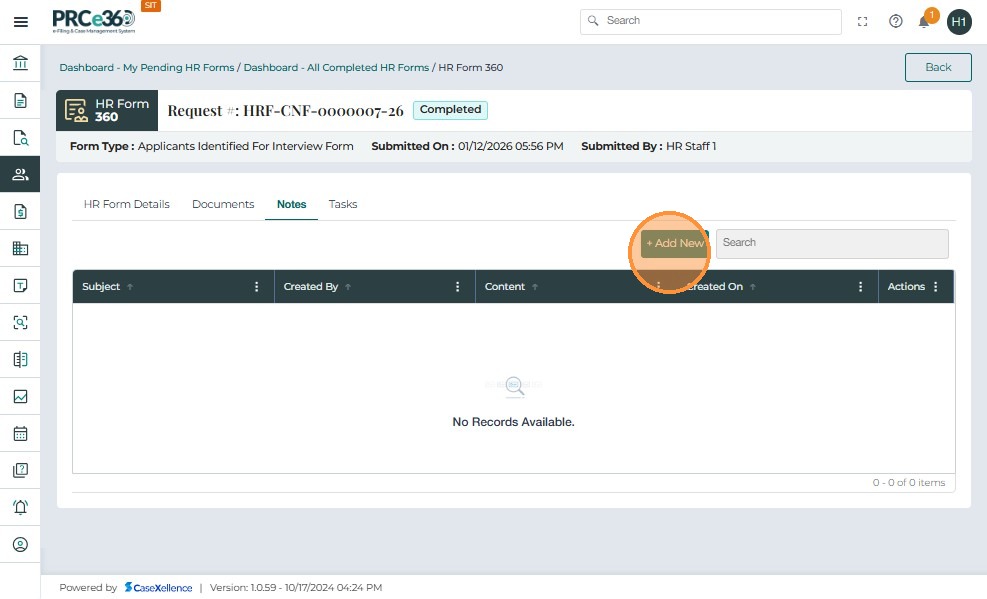Screen dimensions: 987x599
Task: Click the PRCe360 logo
Action: click(94, 21)
